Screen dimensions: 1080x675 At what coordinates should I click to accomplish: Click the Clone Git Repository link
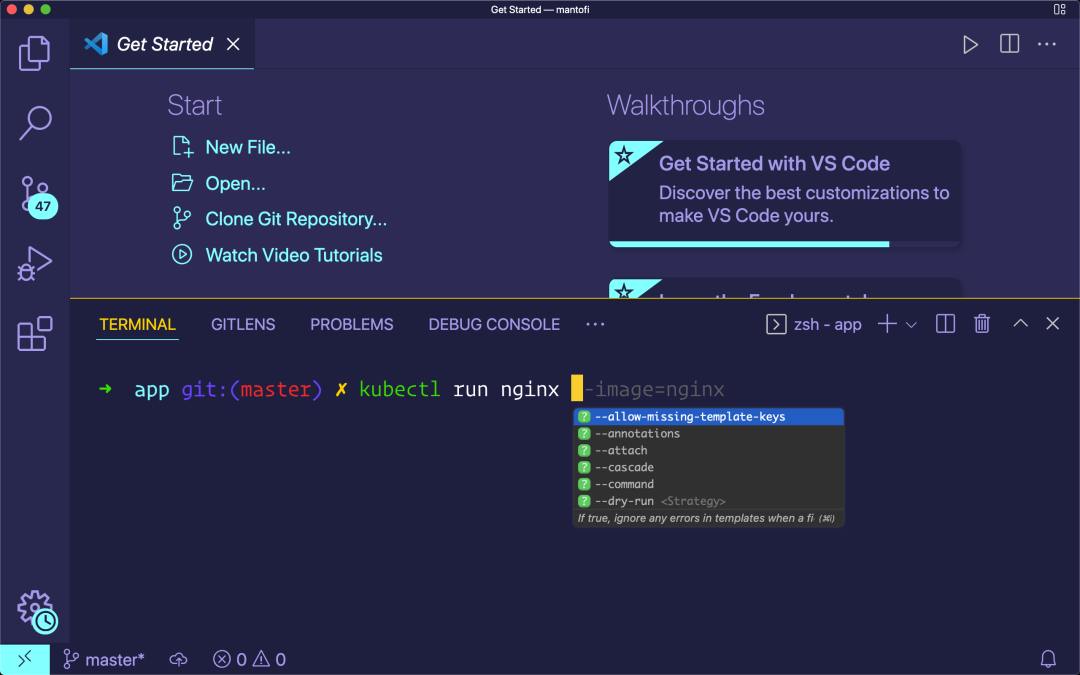[296, 219]
